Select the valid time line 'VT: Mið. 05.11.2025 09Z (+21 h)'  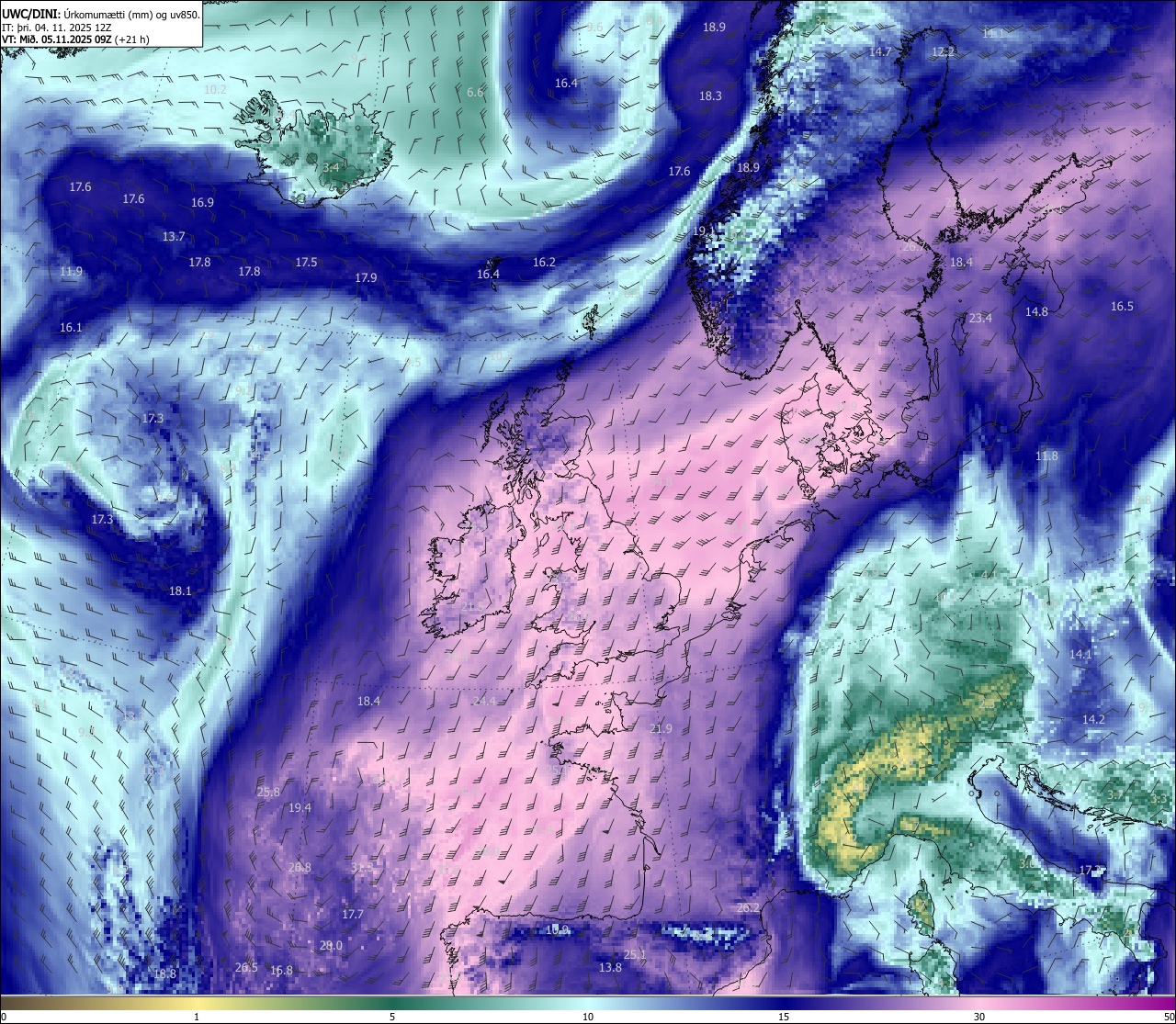point(76,39)
